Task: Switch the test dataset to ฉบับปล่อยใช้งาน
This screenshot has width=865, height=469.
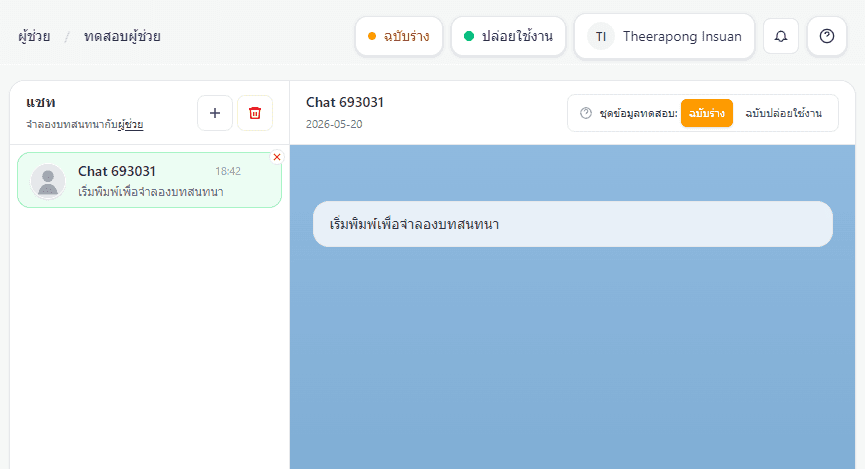Action: pos(783,113)
